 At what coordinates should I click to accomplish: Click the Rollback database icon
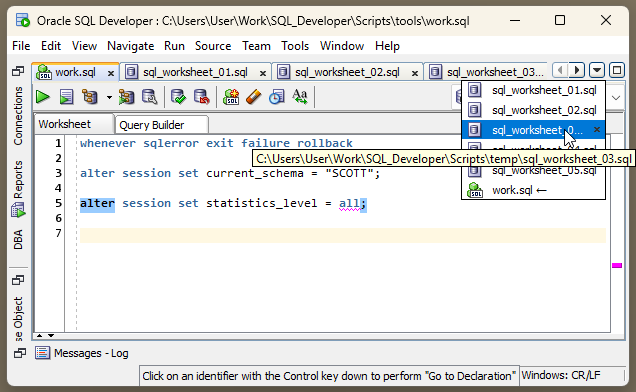coord(201,97)
